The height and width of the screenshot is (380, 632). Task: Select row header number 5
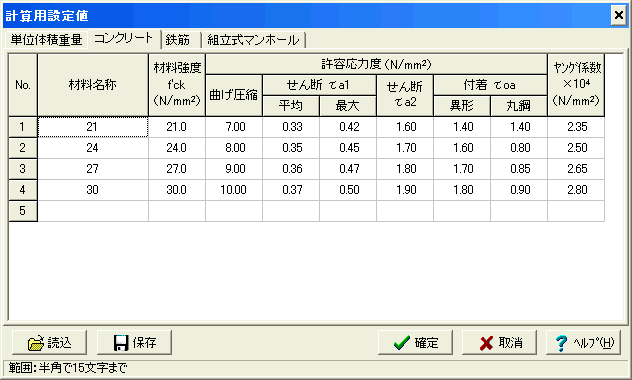(23, 211)
